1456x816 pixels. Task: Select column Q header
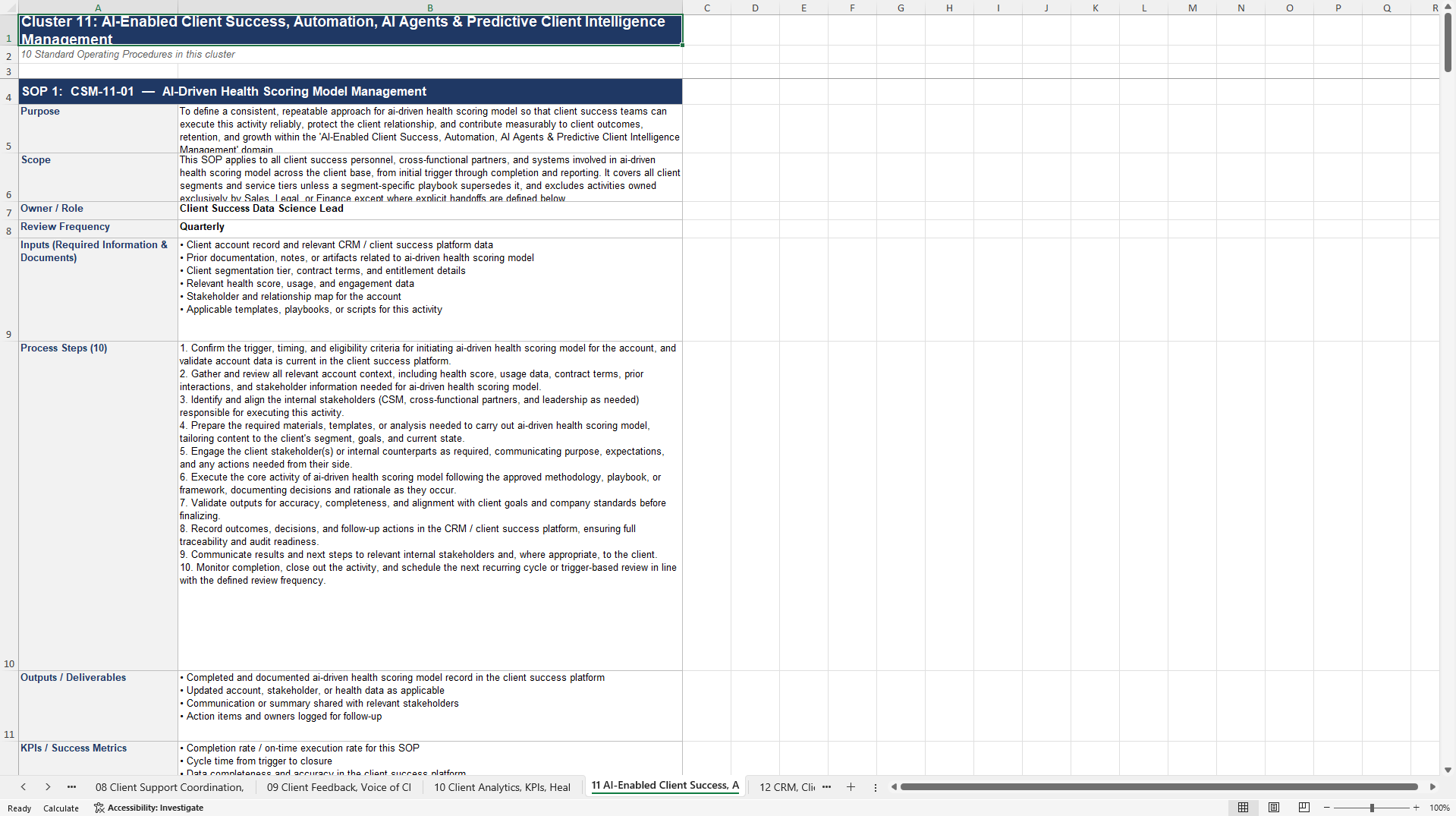[x=1386, y=8]
